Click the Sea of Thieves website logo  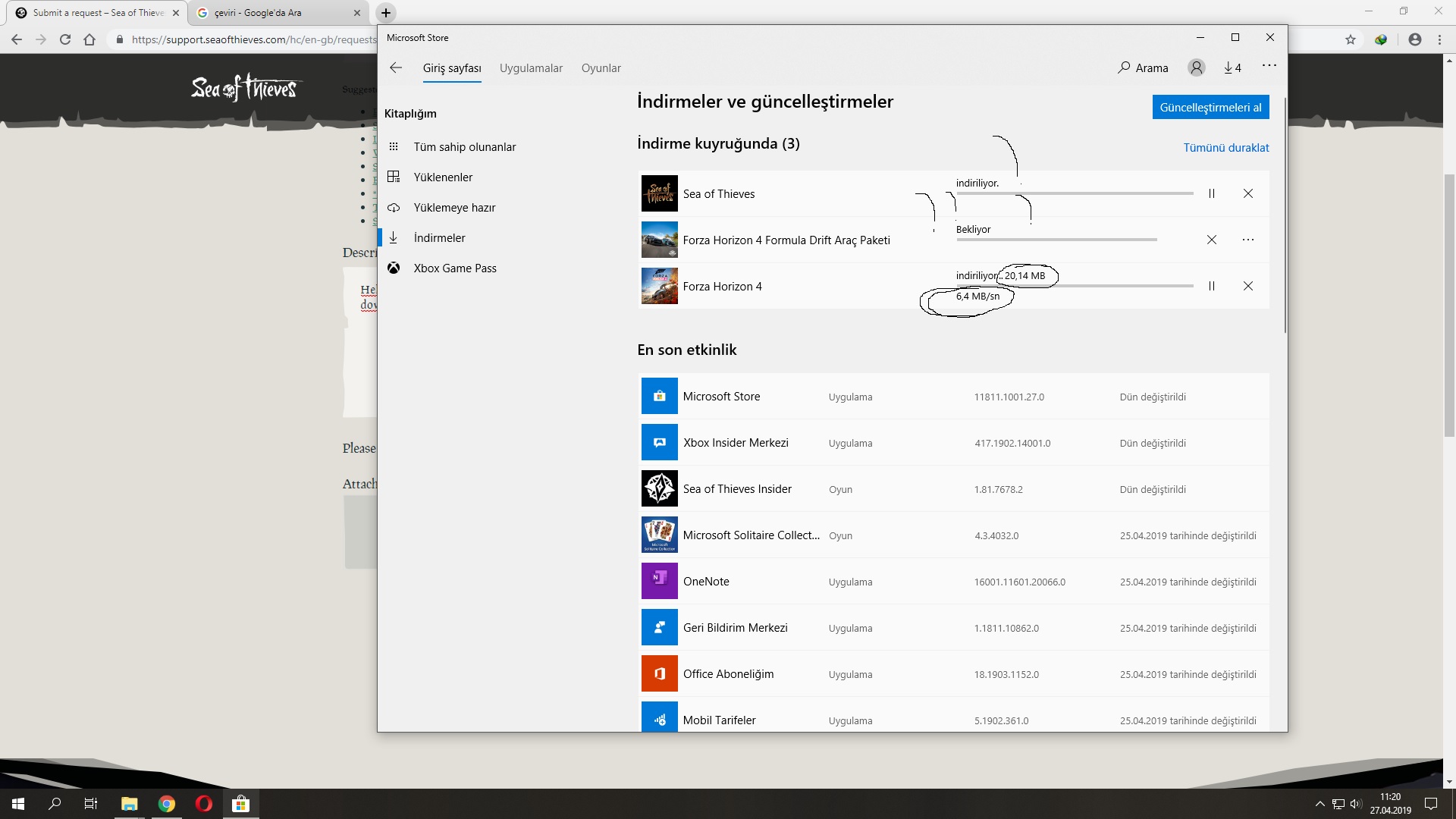coord(246,88)
